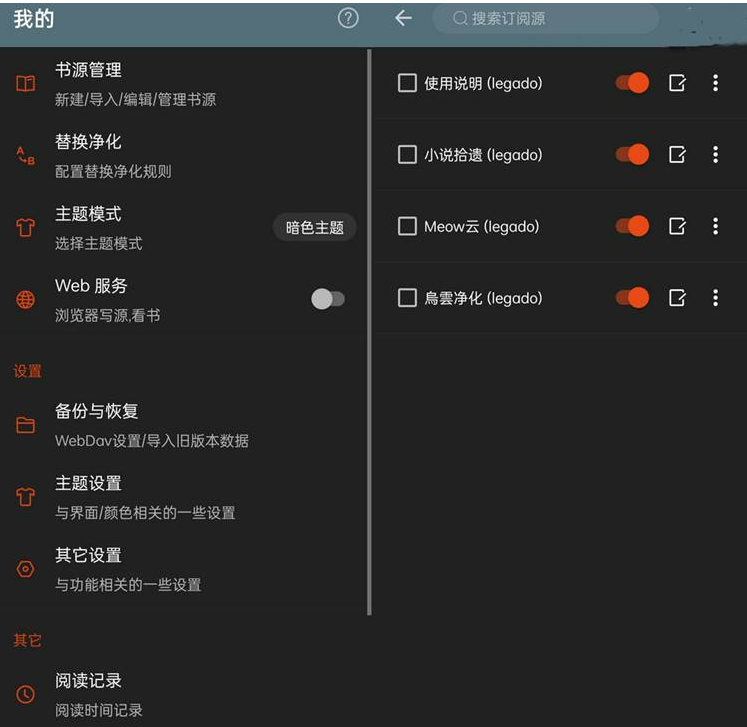
Task: Tick the 烏雲净化 (legado) checkbox
Action: pos(407,298)
